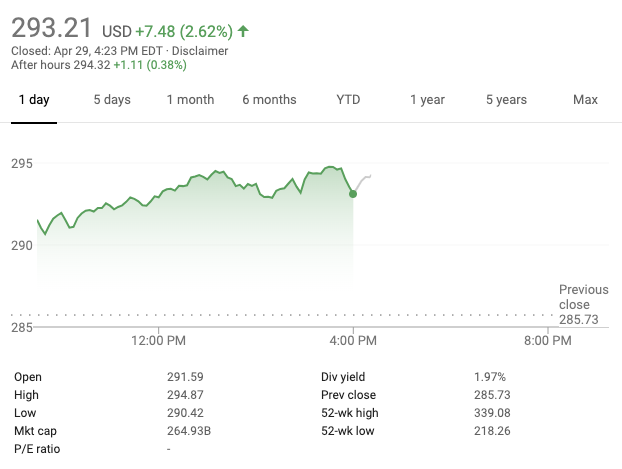Open the 6 months tab
This screenshot has width=622, height=469.
point(269,100)
